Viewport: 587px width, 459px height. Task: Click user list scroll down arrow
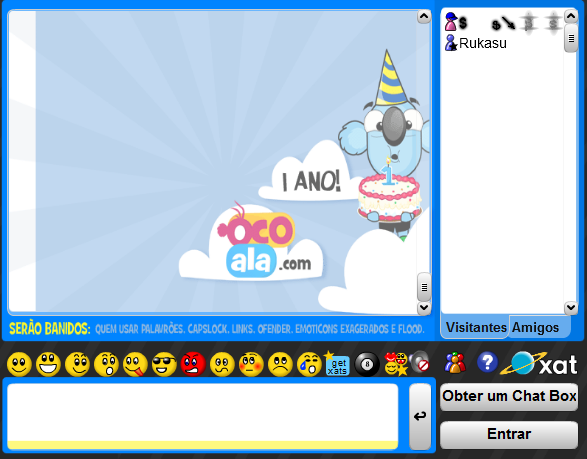click(x=571, y=307)
